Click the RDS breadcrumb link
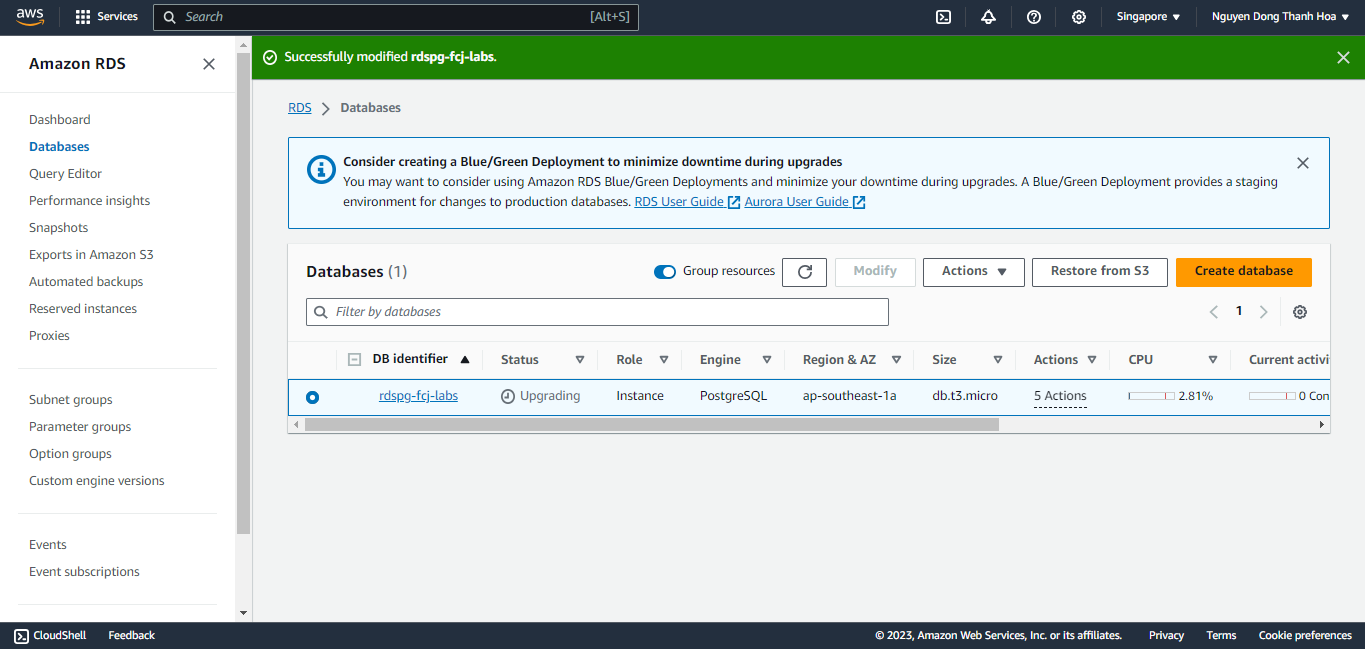The width and height of the screenshot is (1365, 649). (300, 108)
